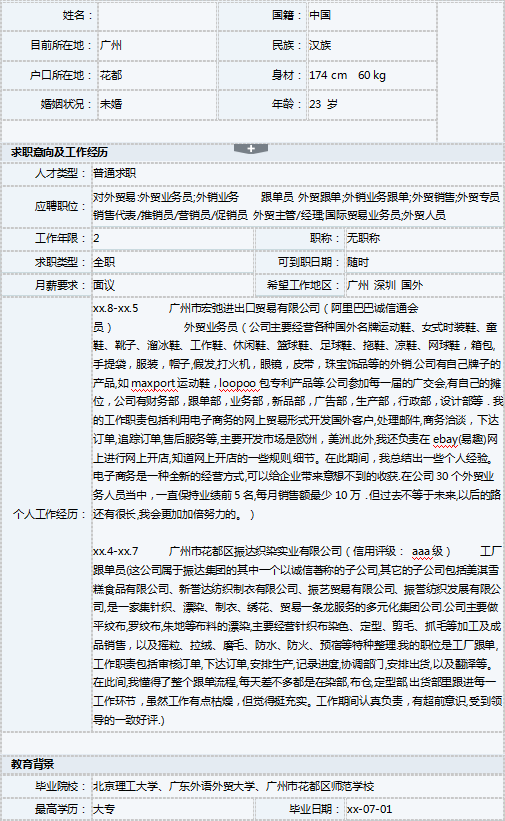The width and height of the screenshot is (505, 821).
Task: Select the 身材 value 174 cm 60 kg
Action: [347, 75]
